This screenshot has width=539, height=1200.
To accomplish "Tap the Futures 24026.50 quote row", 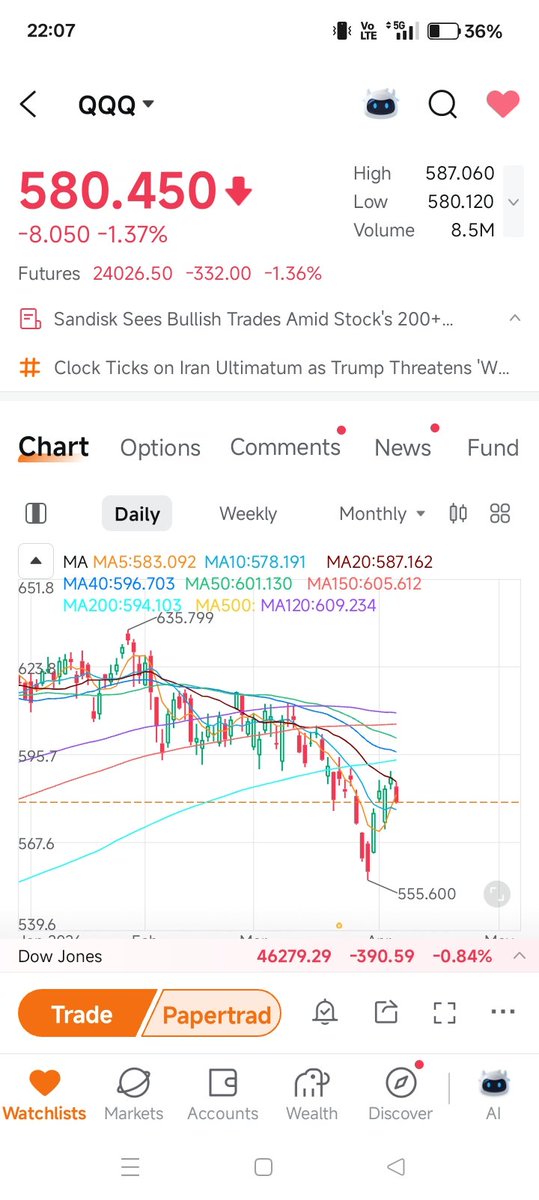I will click(x=170, y=273).
